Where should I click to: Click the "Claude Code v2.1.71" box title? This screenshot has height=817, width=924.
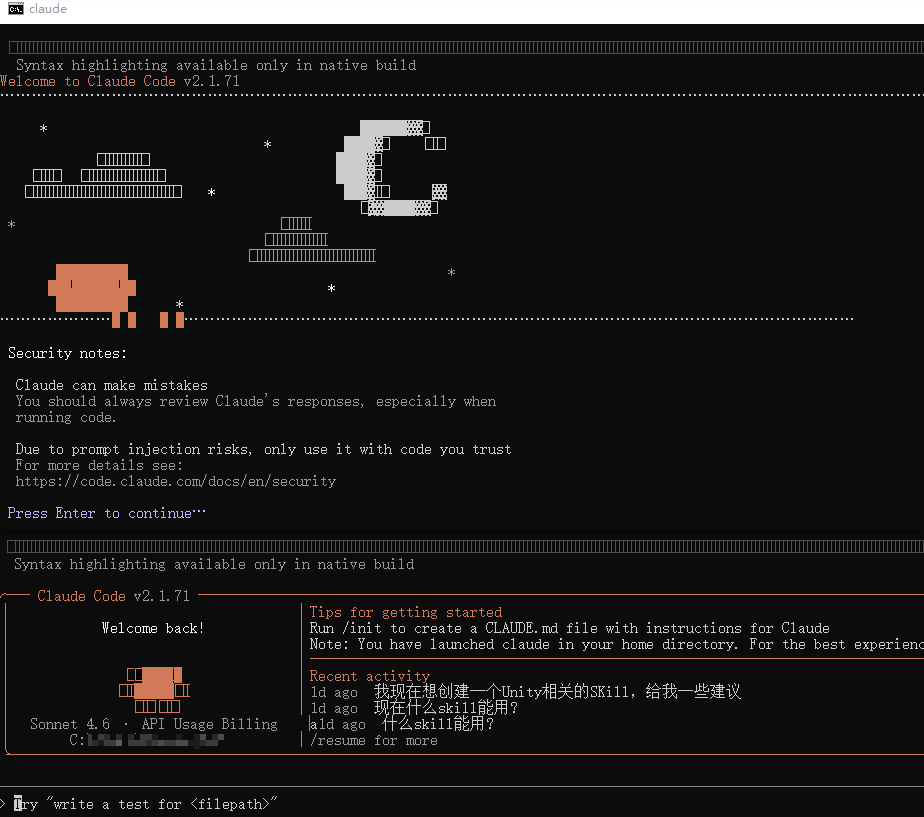pyautogui.click(x=113, y=596)
